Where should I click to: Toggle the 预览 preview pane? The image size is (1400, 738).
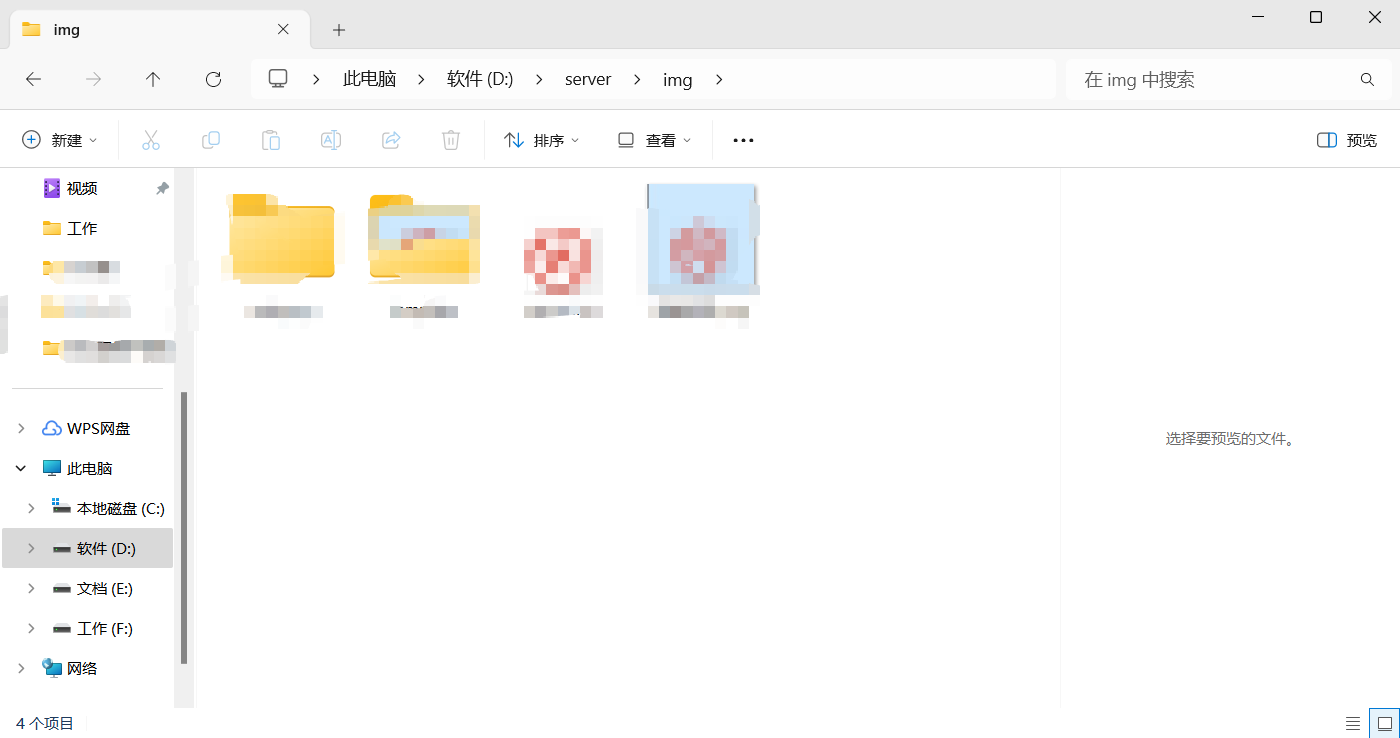1347,140
